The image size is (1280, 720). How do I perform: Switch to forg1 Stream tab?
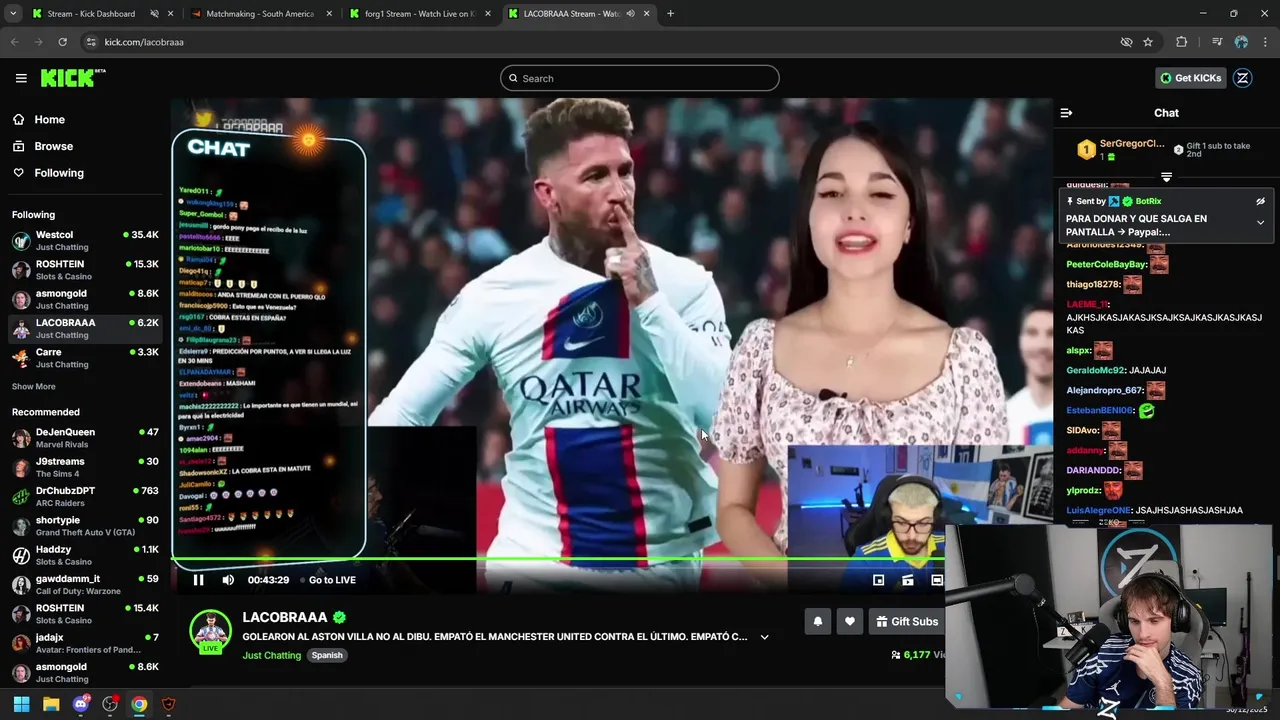(419, 14)
